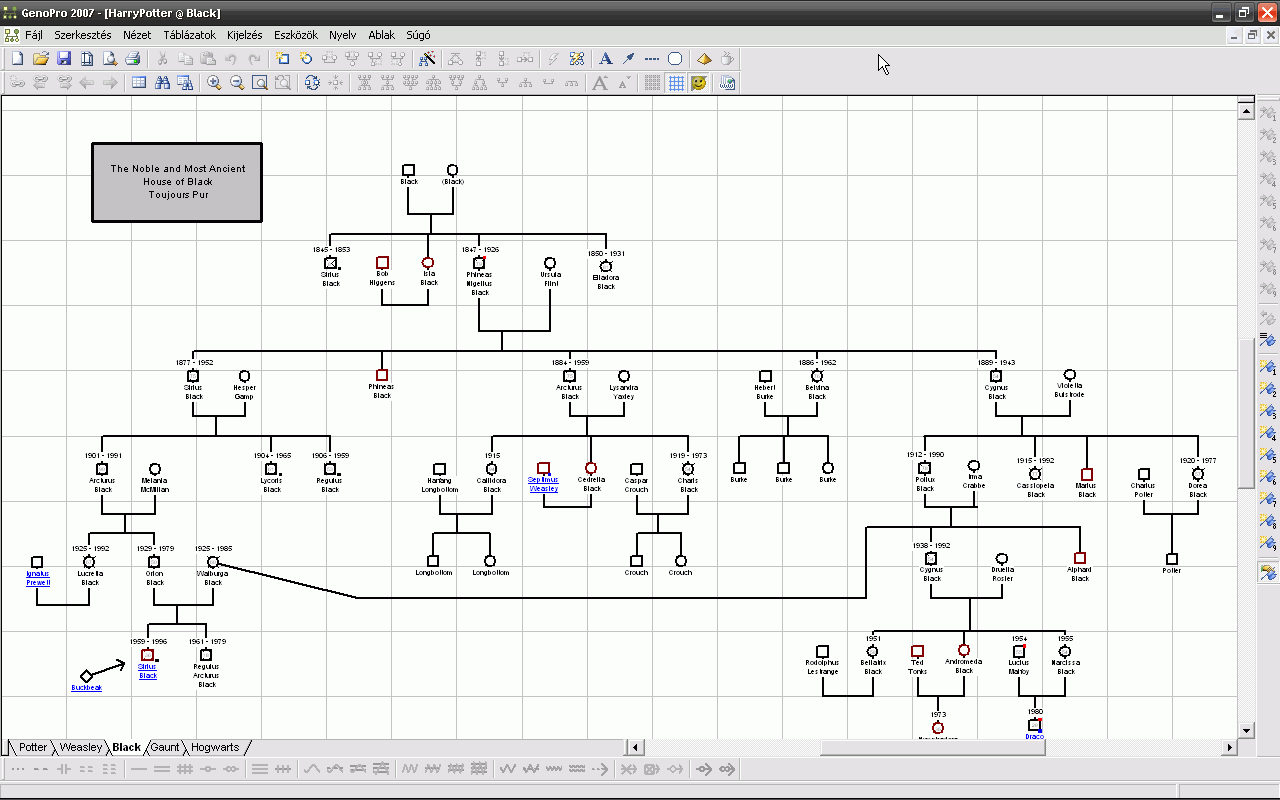Toggle the dotted grid display
Screen dimensions: 1280x800
pyautogui.click(x=652, y=83)
